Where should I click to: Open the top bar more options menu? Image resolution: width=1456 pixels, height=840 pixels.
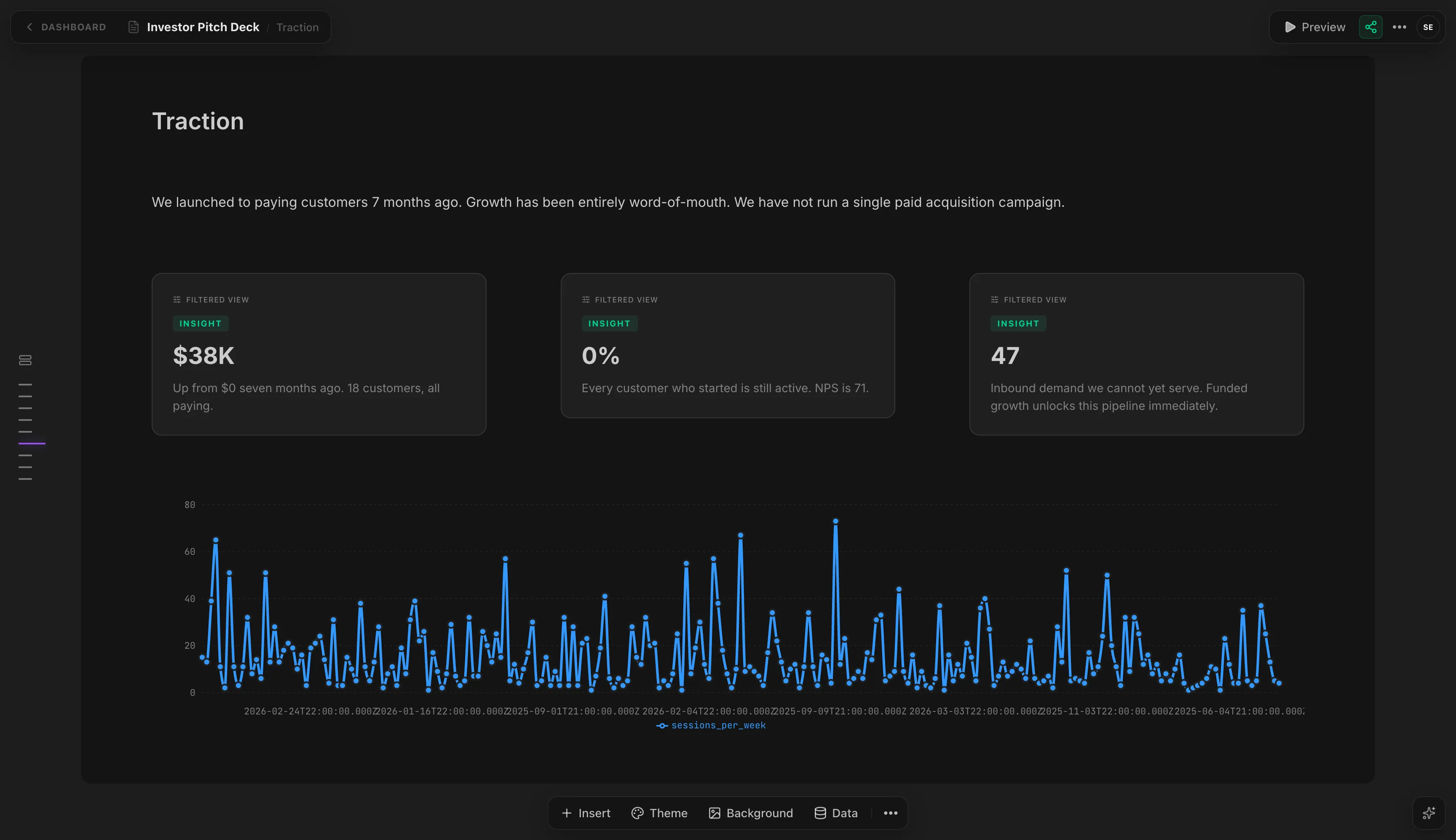coord(1400,27)
